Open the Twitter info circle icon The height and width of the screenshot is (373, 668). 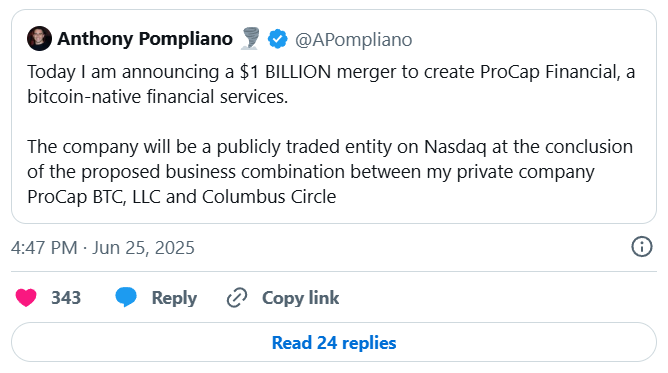click(642, 247)
